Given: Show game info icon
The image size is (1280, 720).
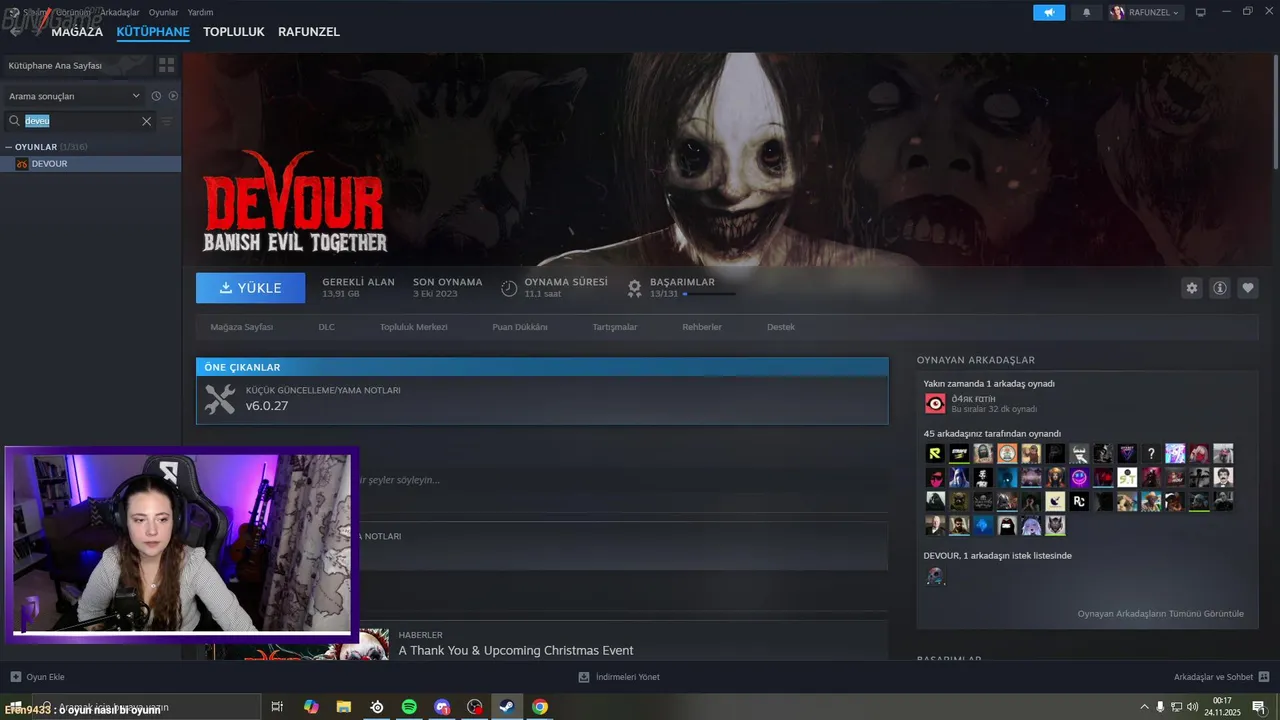Looking at the screenshot, I should [1220, 288].
